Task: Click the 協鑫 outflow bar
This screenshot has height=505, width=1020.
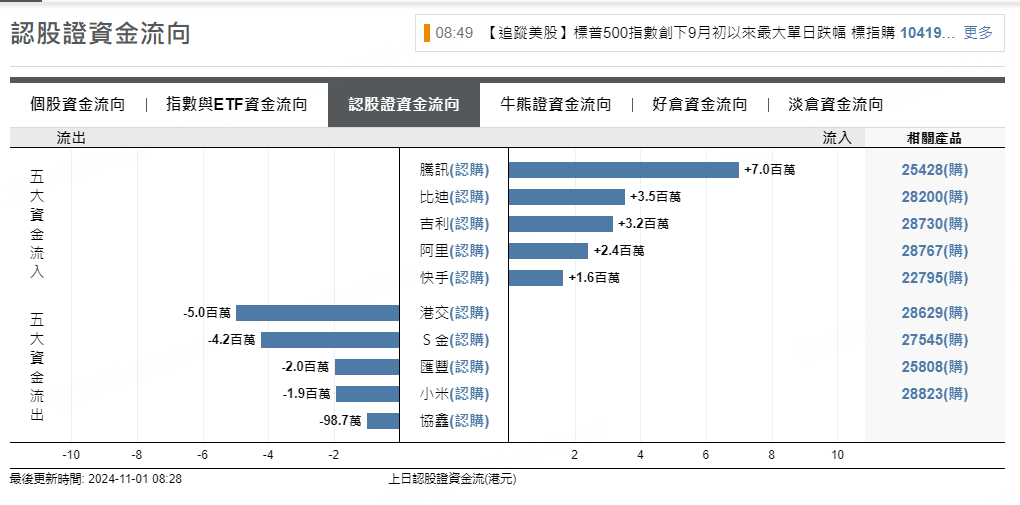Action: coord(383,421)
